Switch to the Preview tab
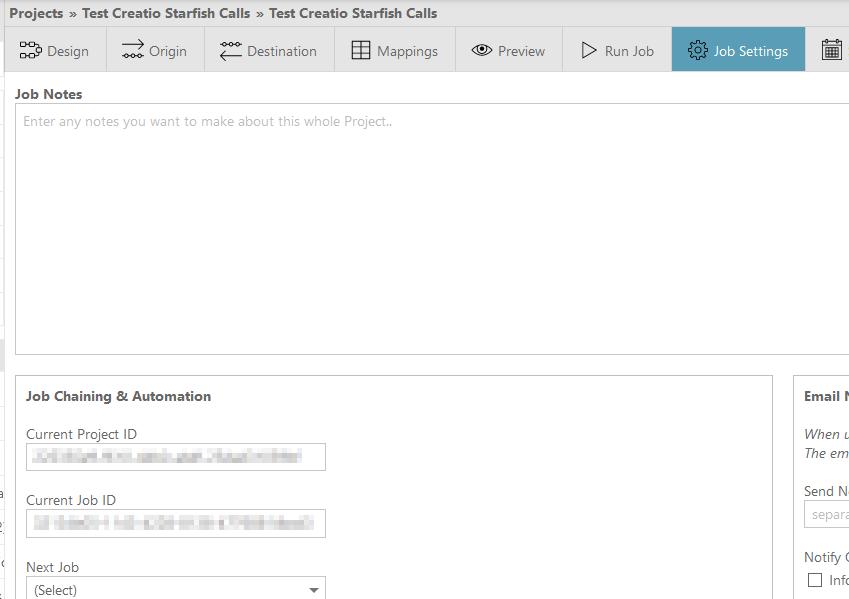 [508, 48]
